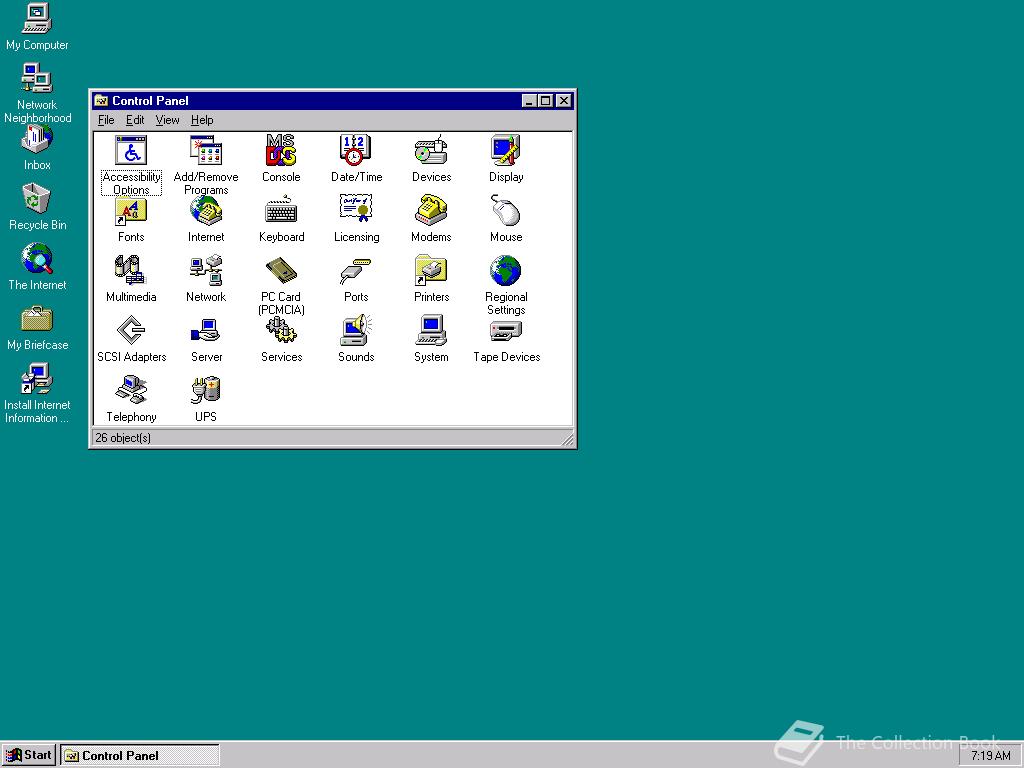Click the System icon
Viewport: 1024px width, 768px height.
(431, 330)
